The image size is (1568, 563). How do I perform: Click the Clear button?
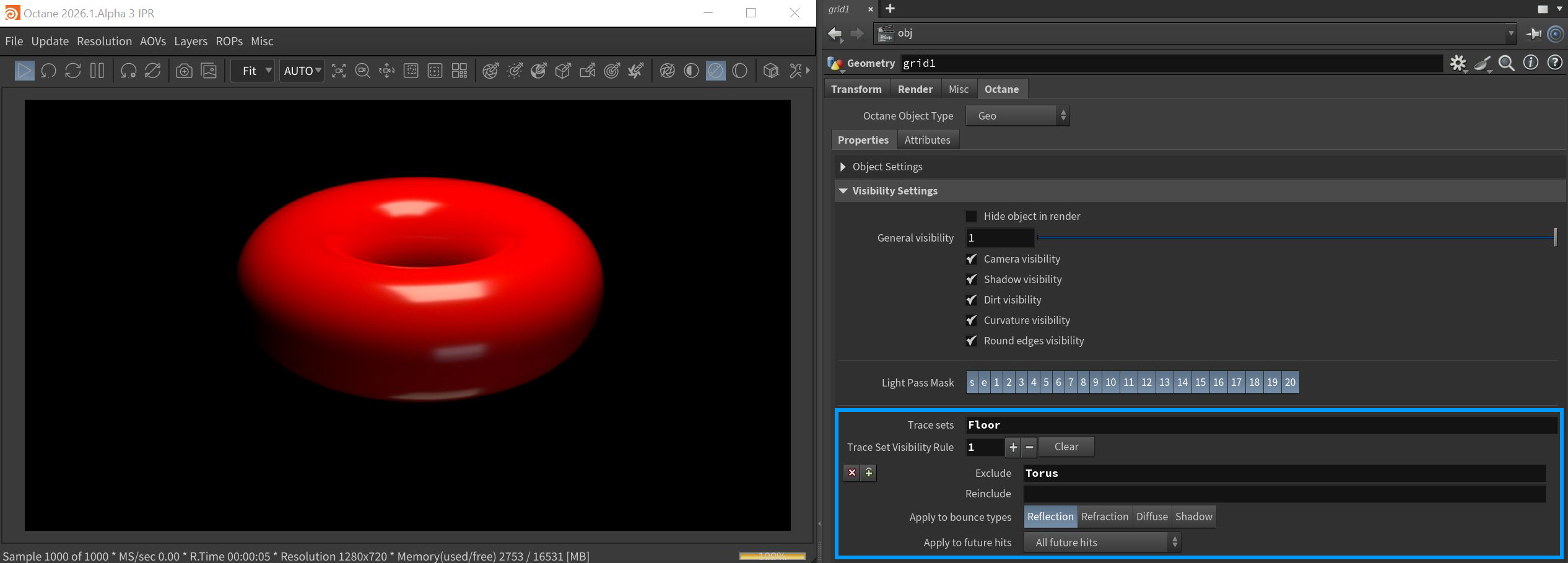1066,447
